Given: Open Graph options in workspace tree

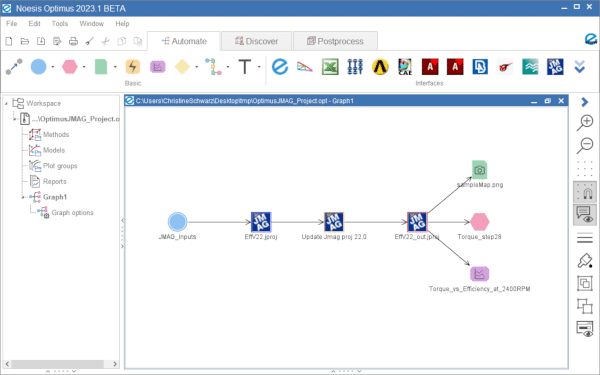Looking at the screenshot, I should coord(72,213).
